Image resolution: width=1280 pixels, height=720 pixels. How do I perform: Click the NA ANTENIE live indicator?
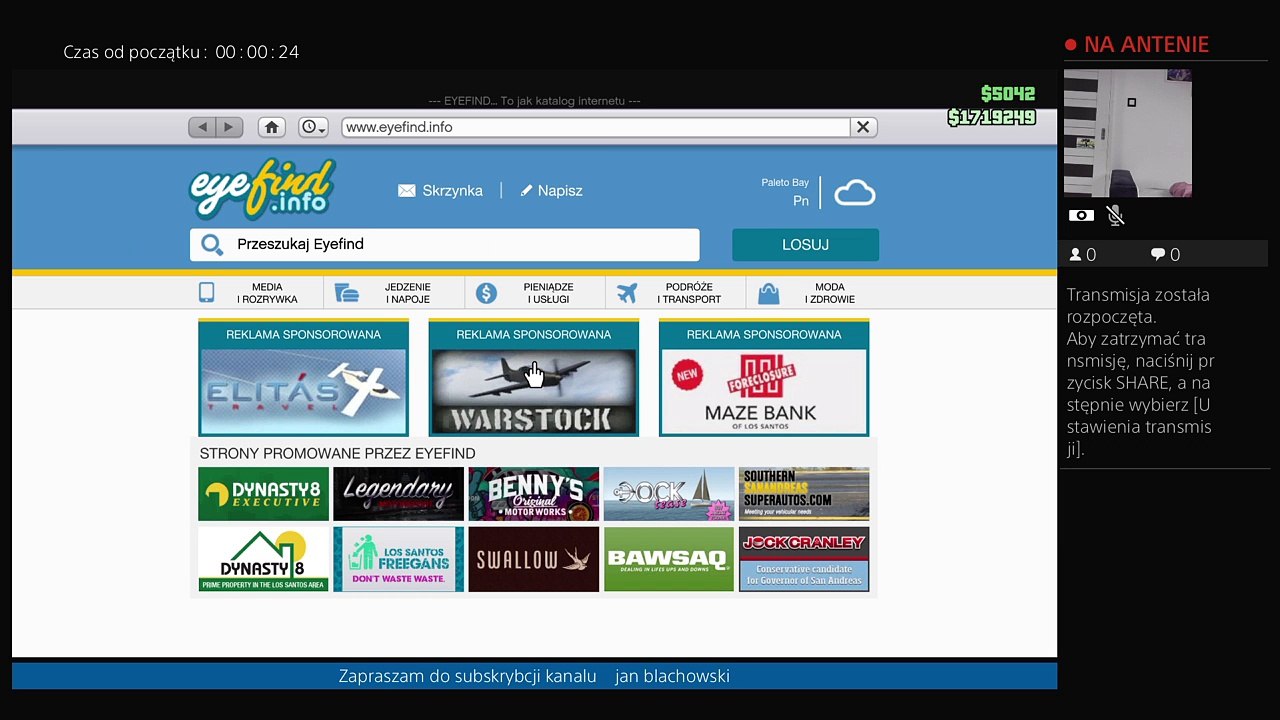[1137, 44]
